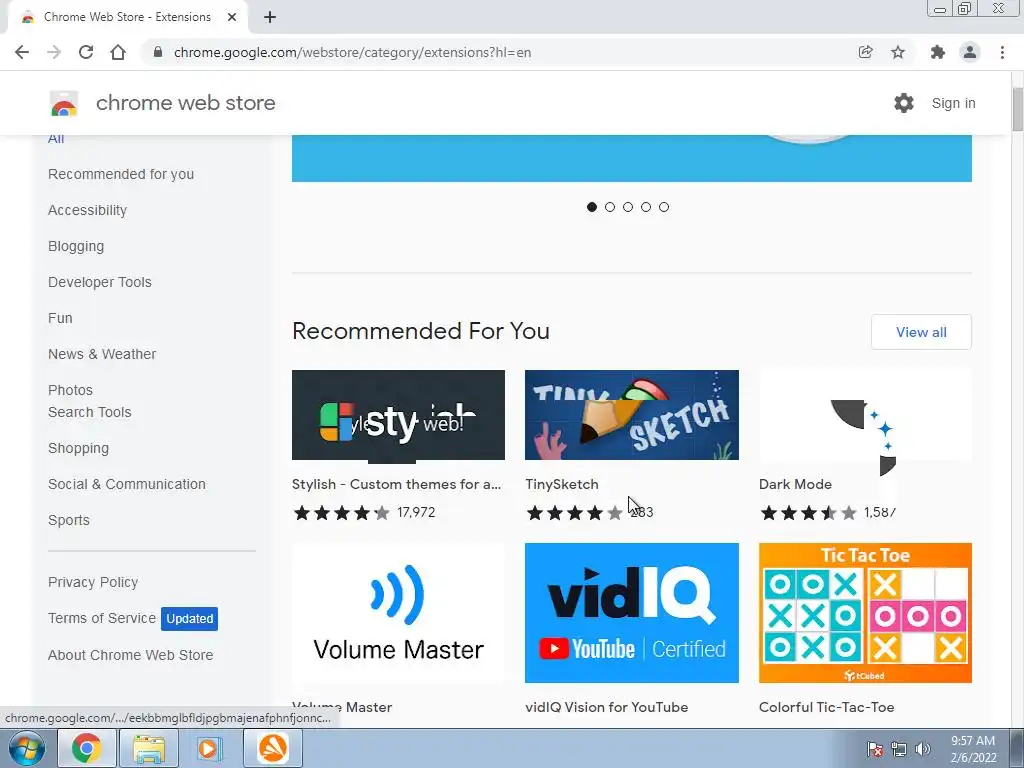Image resolution: width=1024 pixels, height=768 pixels.
Task: Click the Chrome Web Store logo
Action: (64, 103)
